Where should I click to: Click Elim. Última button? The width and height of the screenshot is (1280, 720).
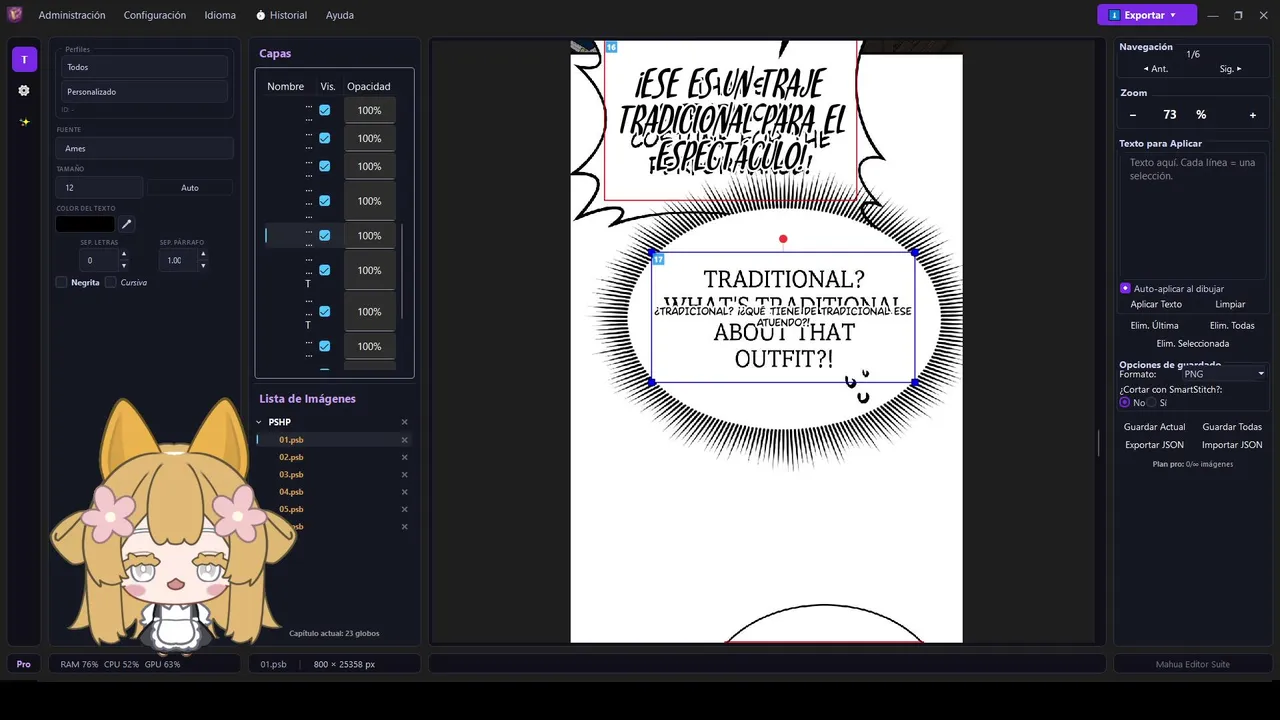coord(1154,325)
